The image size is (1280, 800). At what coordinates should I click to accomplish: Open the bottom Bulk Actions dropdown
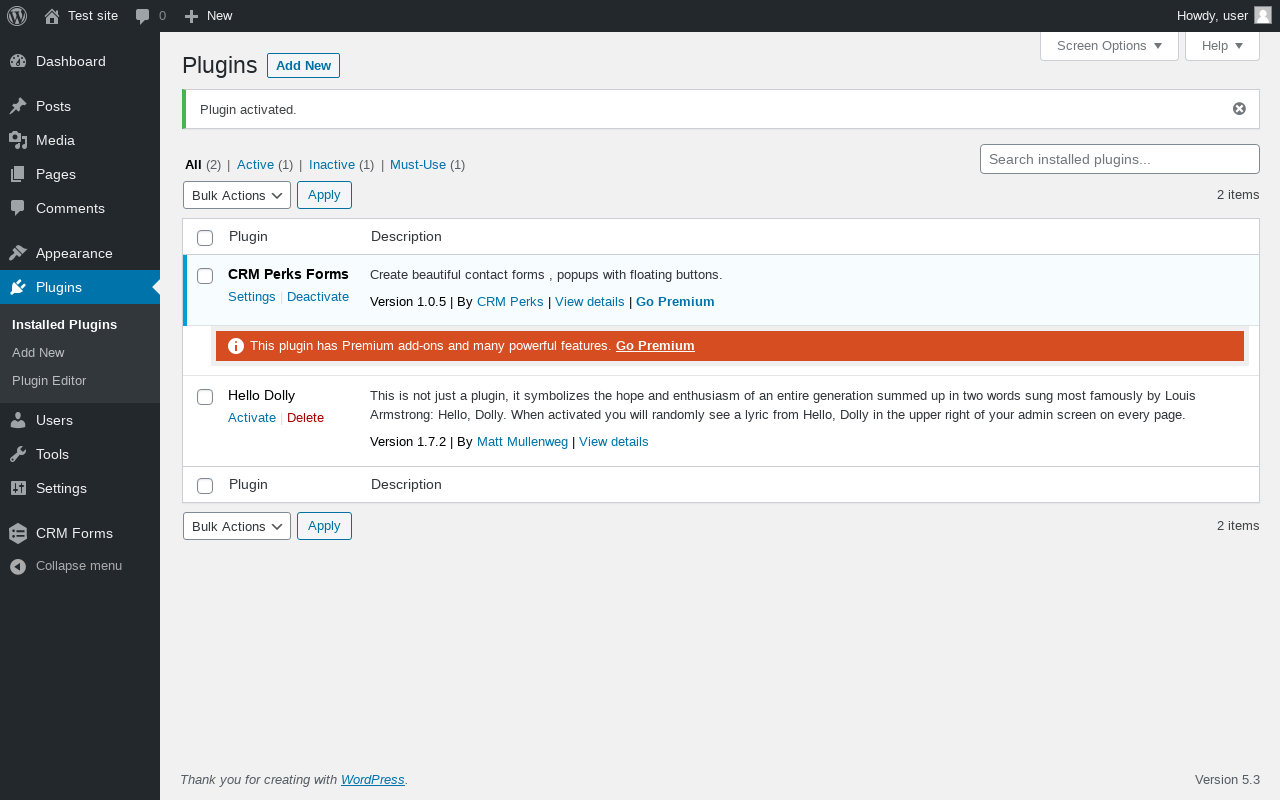pyautogui.click(x=237, y=526)
